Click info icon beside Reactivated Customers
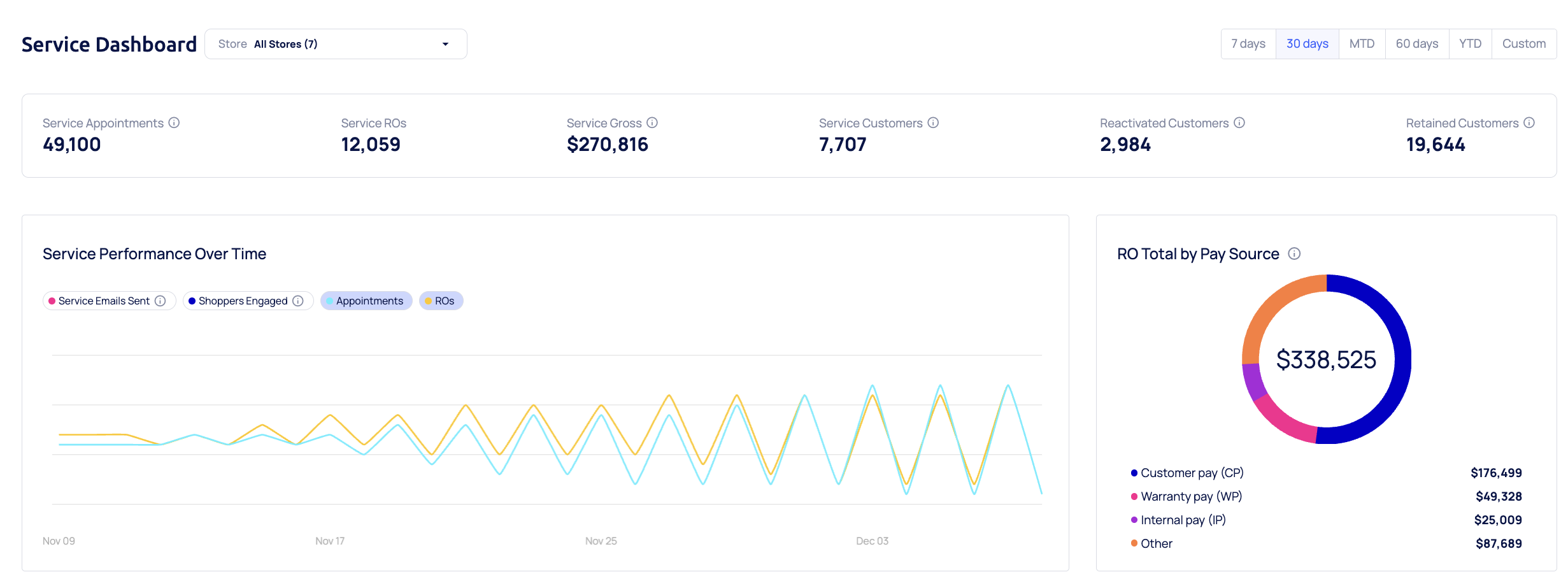1568x586 pixels. click(1239, 123)
